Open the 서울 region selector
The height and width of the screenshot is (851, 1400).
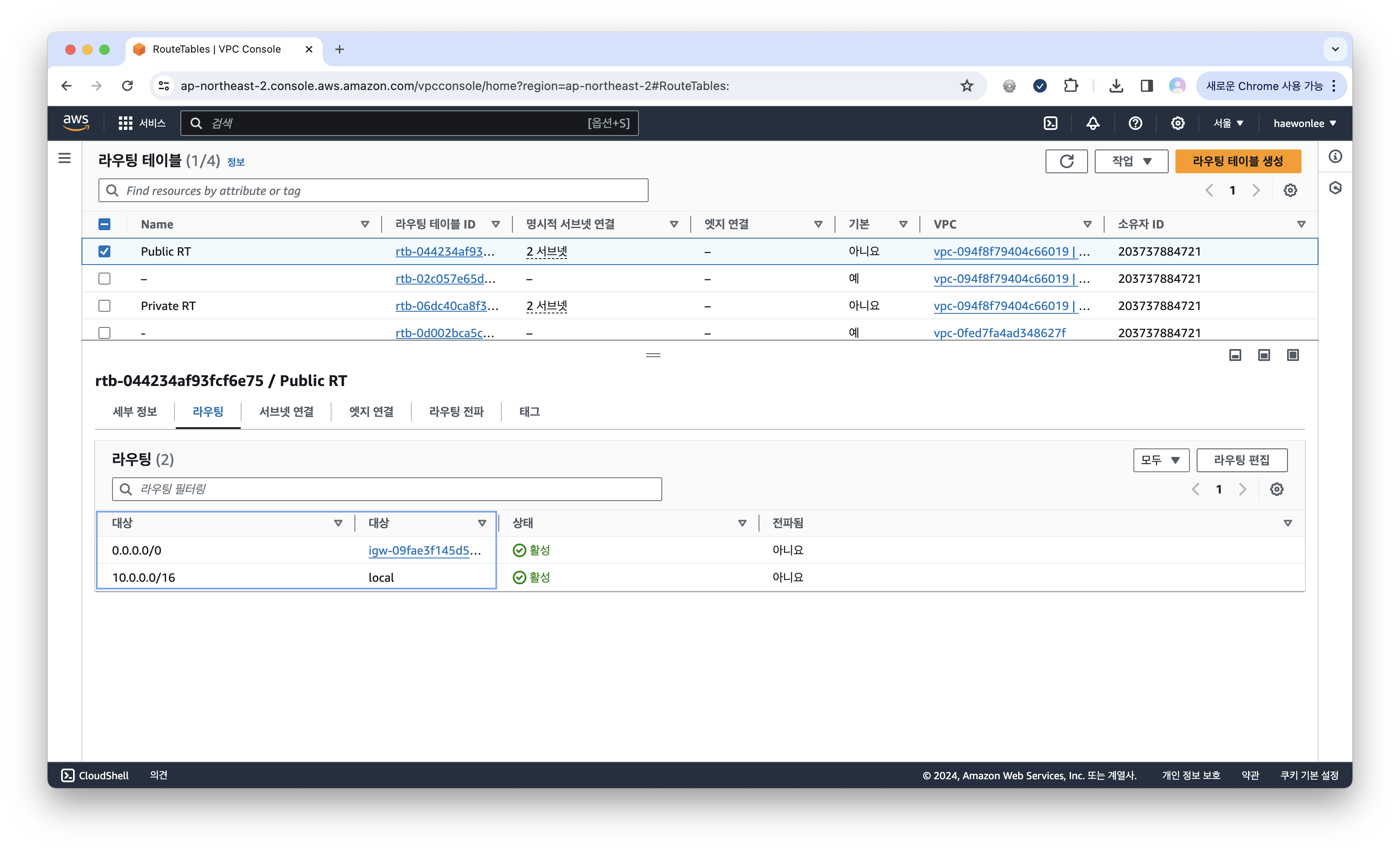(1228, 123)
